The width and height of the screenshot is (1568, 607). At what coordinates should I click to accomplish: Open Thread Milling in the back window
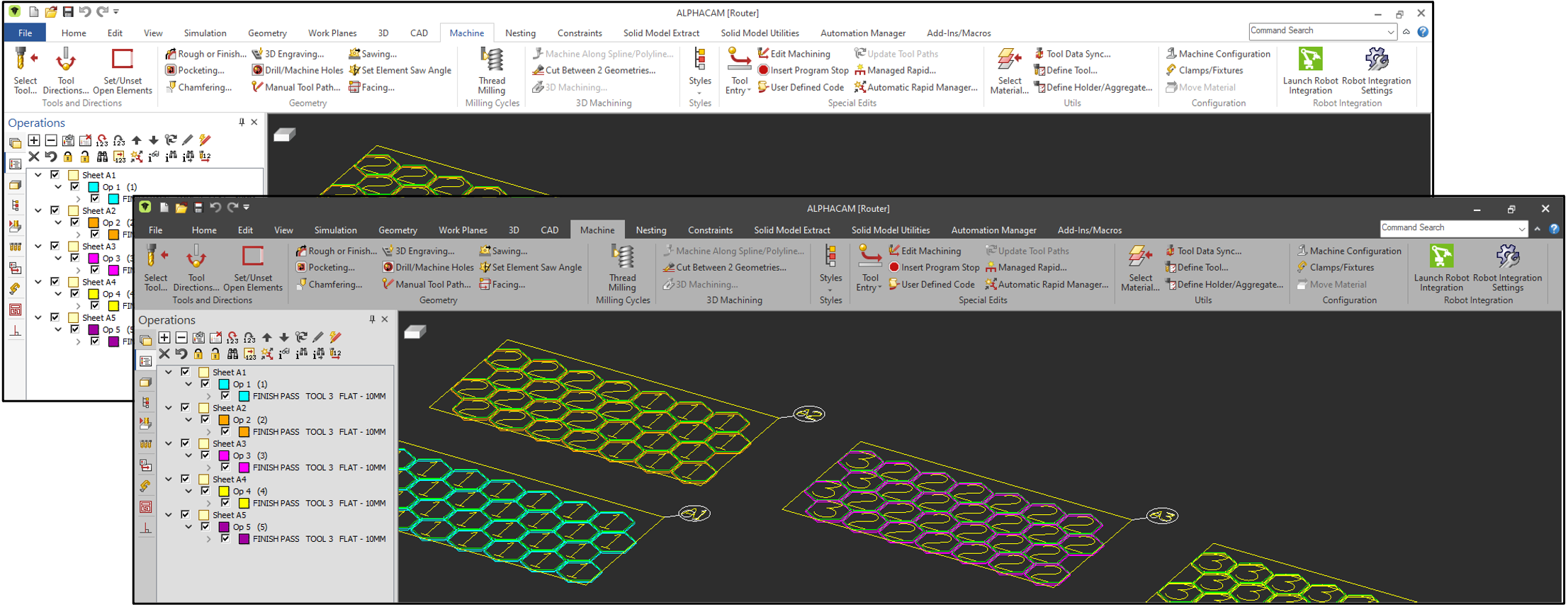[492, 70]
